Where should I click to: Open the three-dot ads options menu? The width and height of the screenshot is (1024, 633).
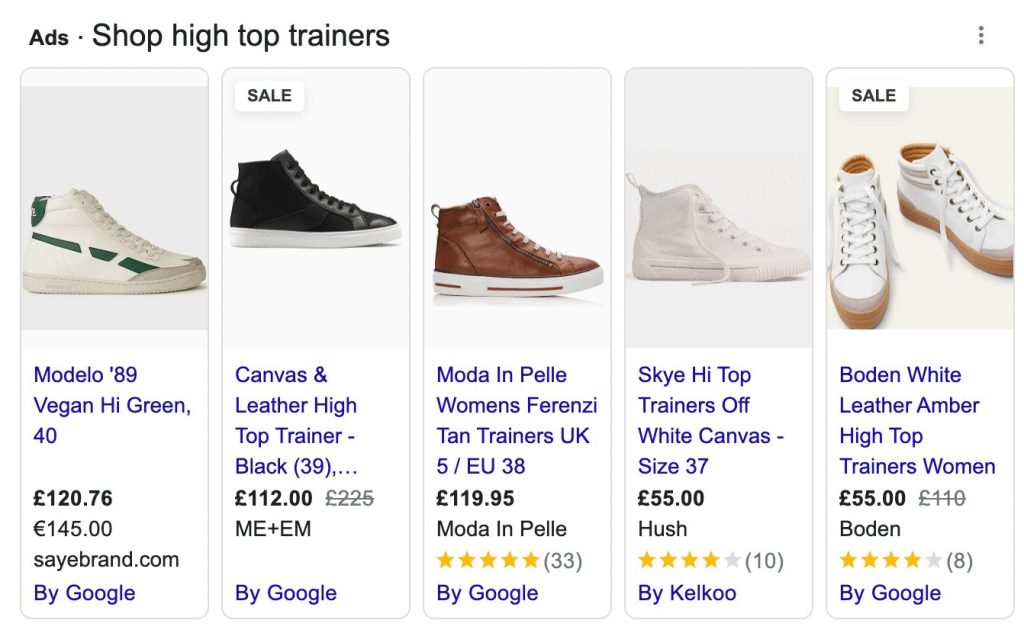click(980, 35)
